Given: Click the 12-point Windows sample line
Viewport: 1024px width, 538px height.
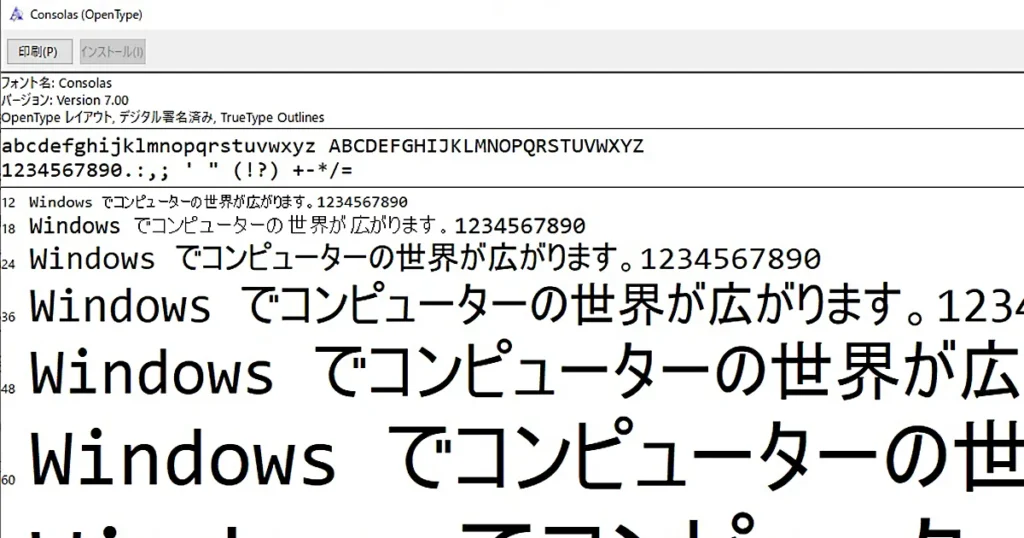Looking at the screenshot, I should [x=218, y=202].
